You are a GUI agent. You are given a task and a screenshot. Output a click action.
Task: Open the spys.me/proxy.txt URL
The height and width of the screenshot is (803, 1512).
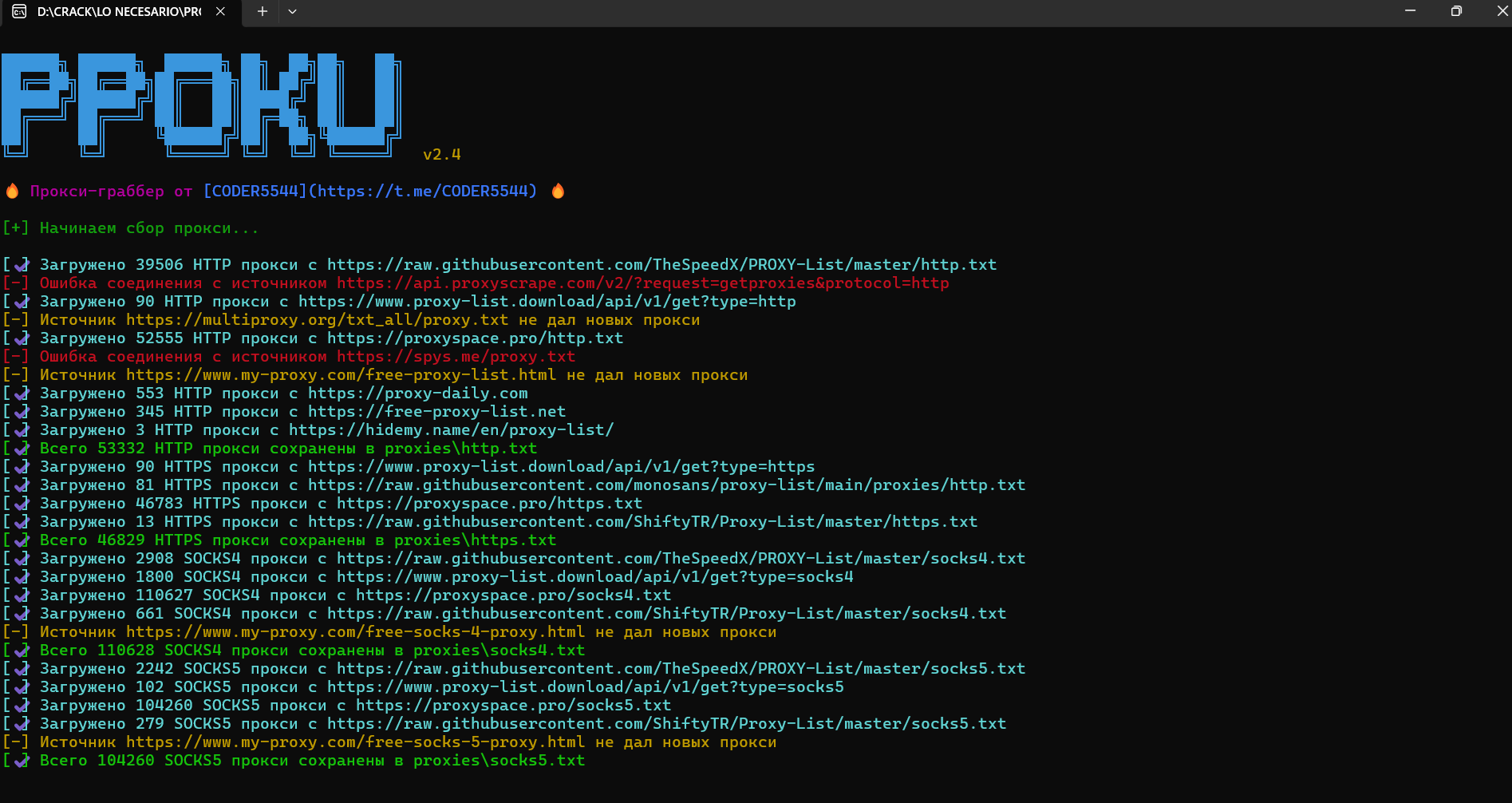456,356
